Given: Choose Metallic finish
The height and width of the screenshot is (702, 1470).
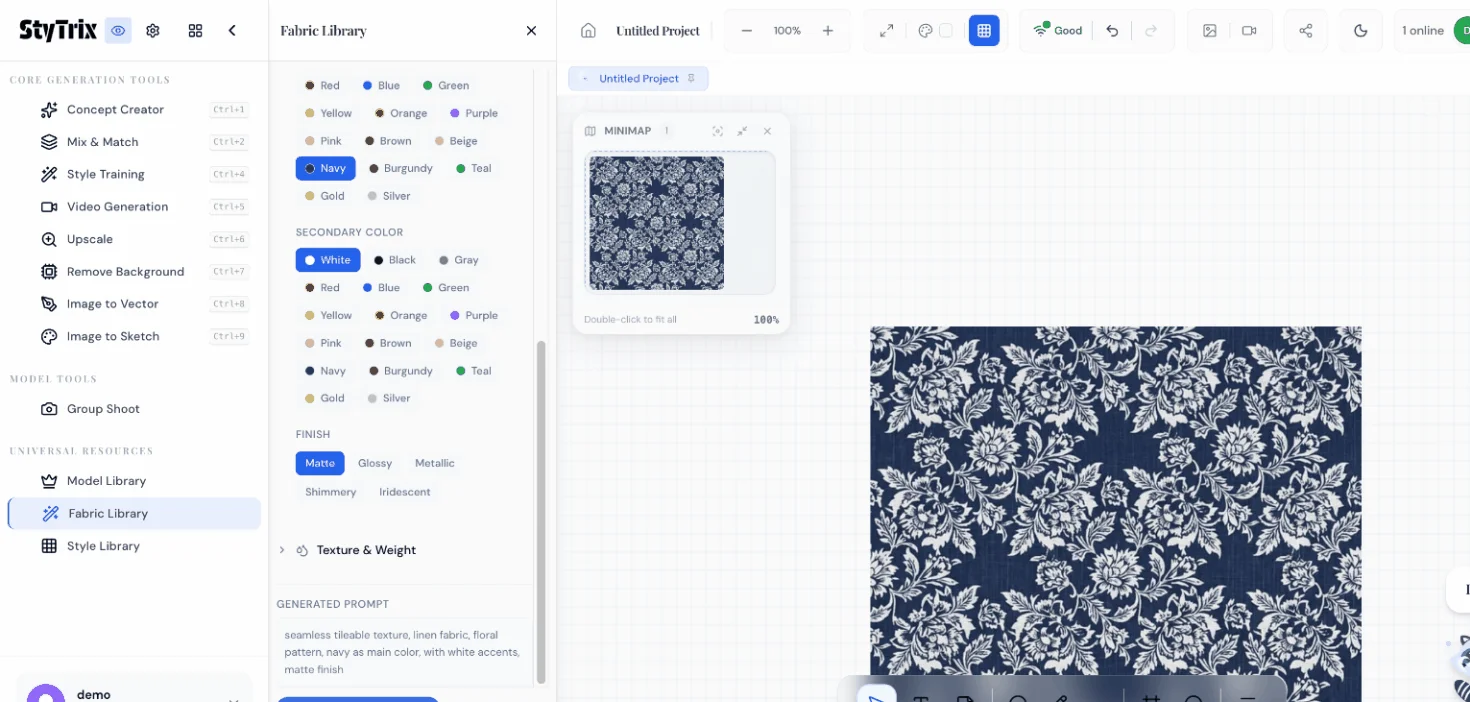Looking at the screenshot, I should pos(434,463).
